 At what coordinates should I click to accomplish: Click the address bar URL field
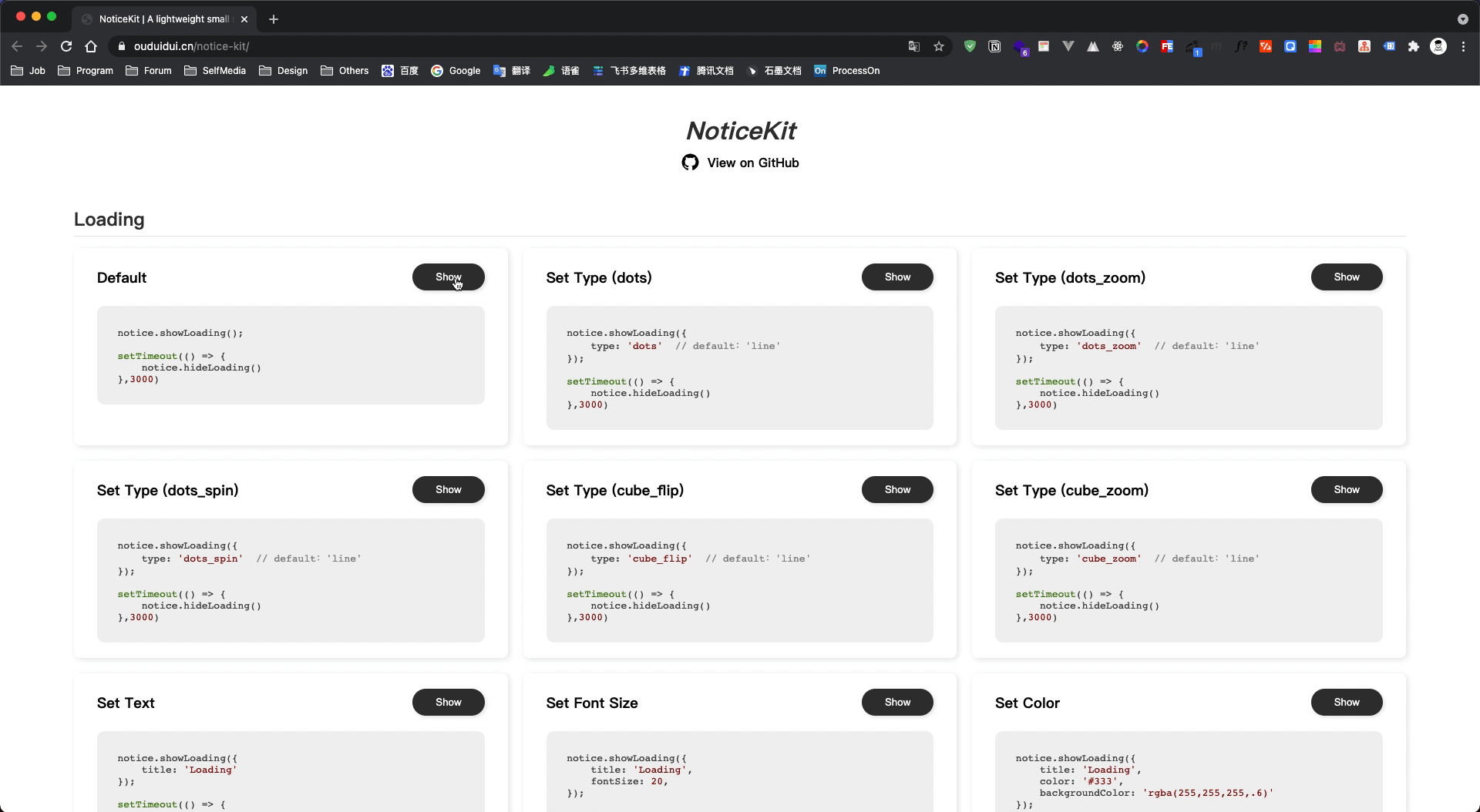pos(308,46)
